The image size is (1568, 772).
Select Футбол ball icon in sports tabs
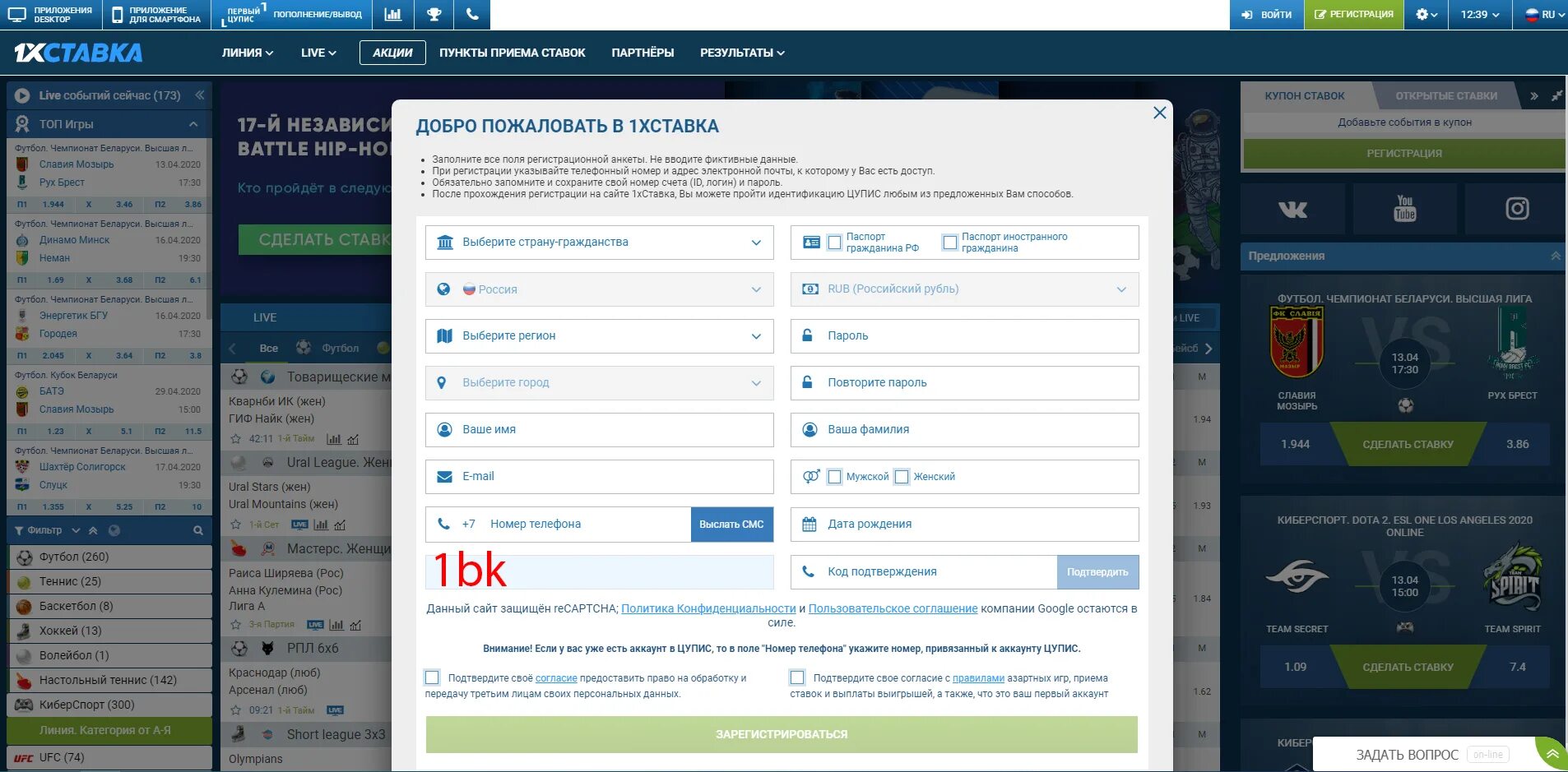tap(304, 348)
